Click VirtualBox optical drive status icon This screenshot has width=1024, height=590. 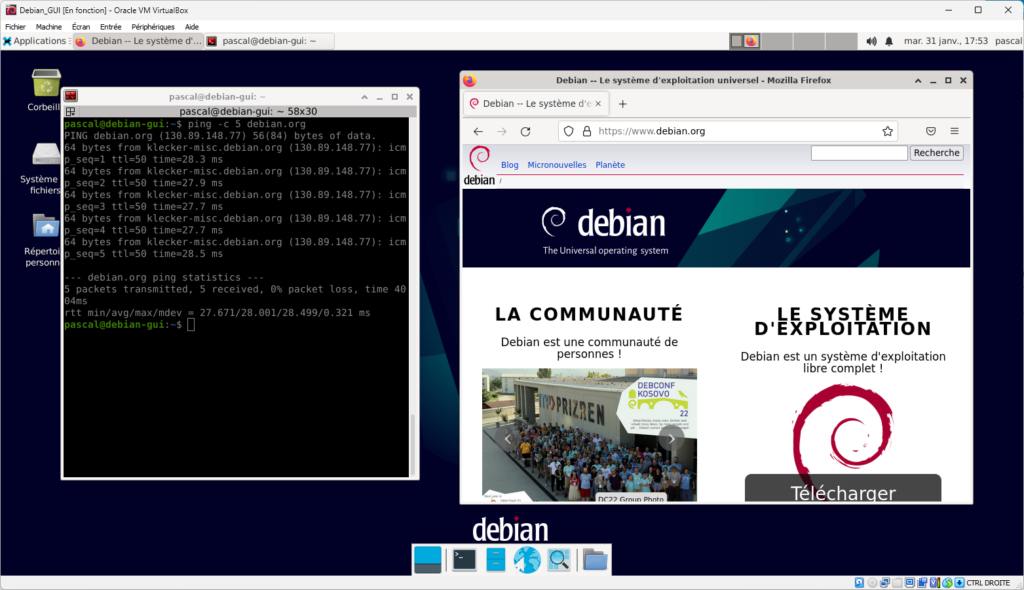[x=872, y=583]
